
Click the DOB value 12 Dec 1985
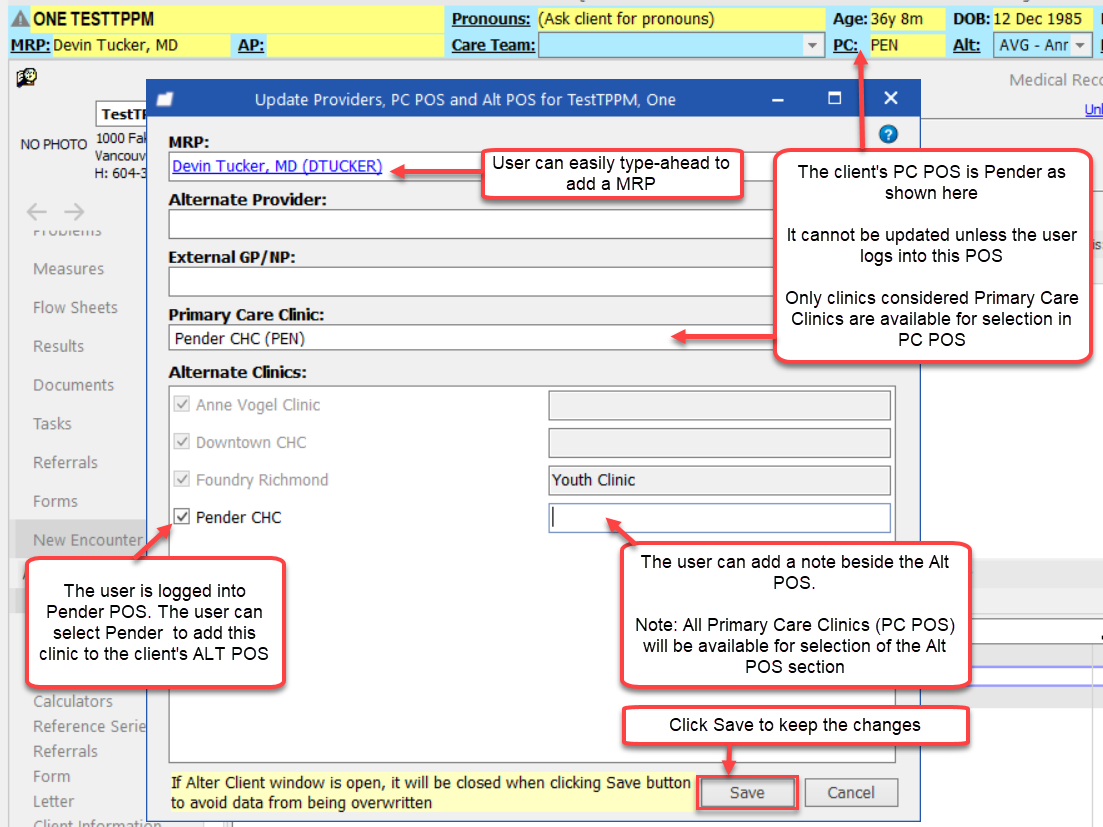coord(1038,19)
